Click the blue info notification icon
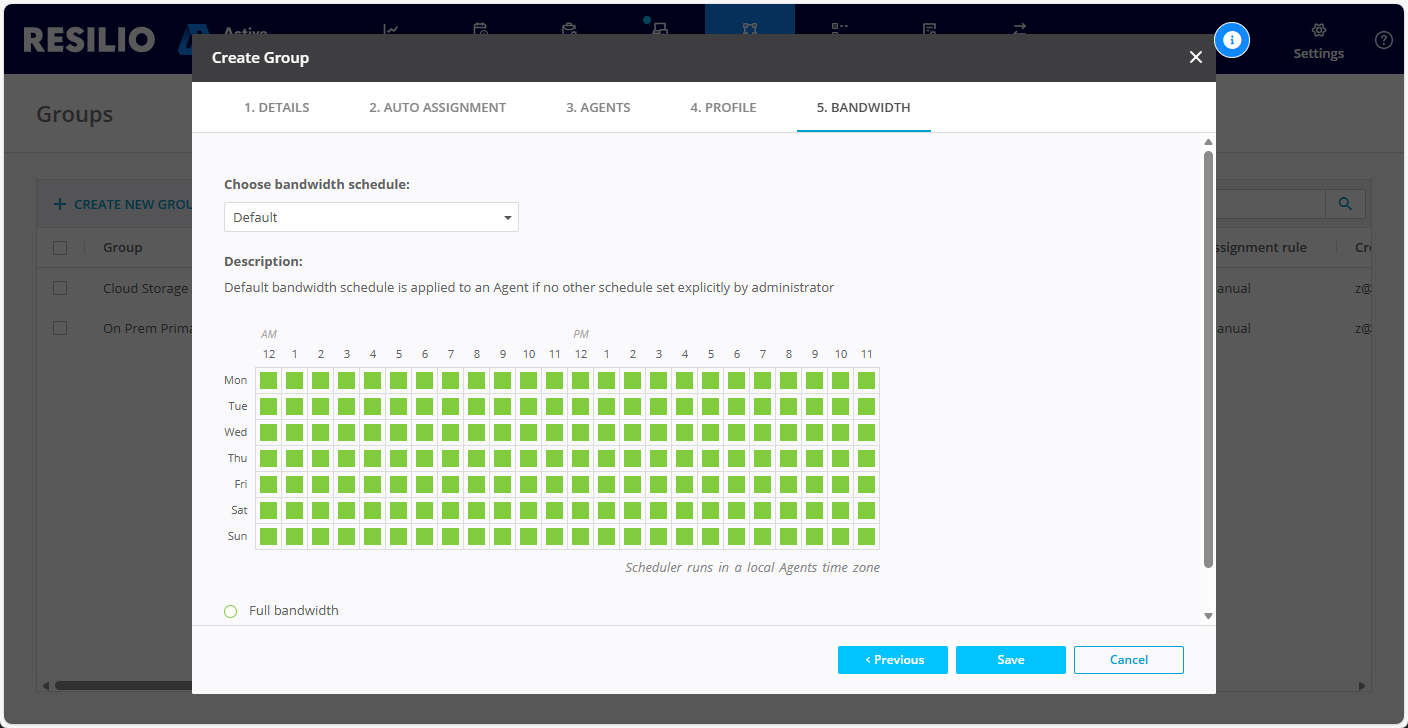 (1232, 40)
